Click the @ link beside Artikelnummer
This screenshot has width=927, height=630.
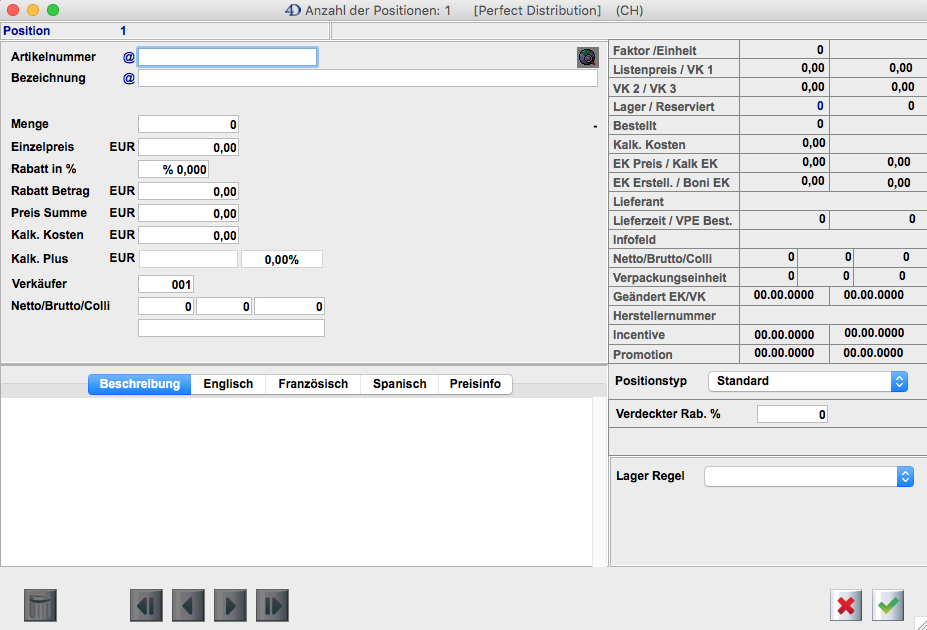[128, 58]
